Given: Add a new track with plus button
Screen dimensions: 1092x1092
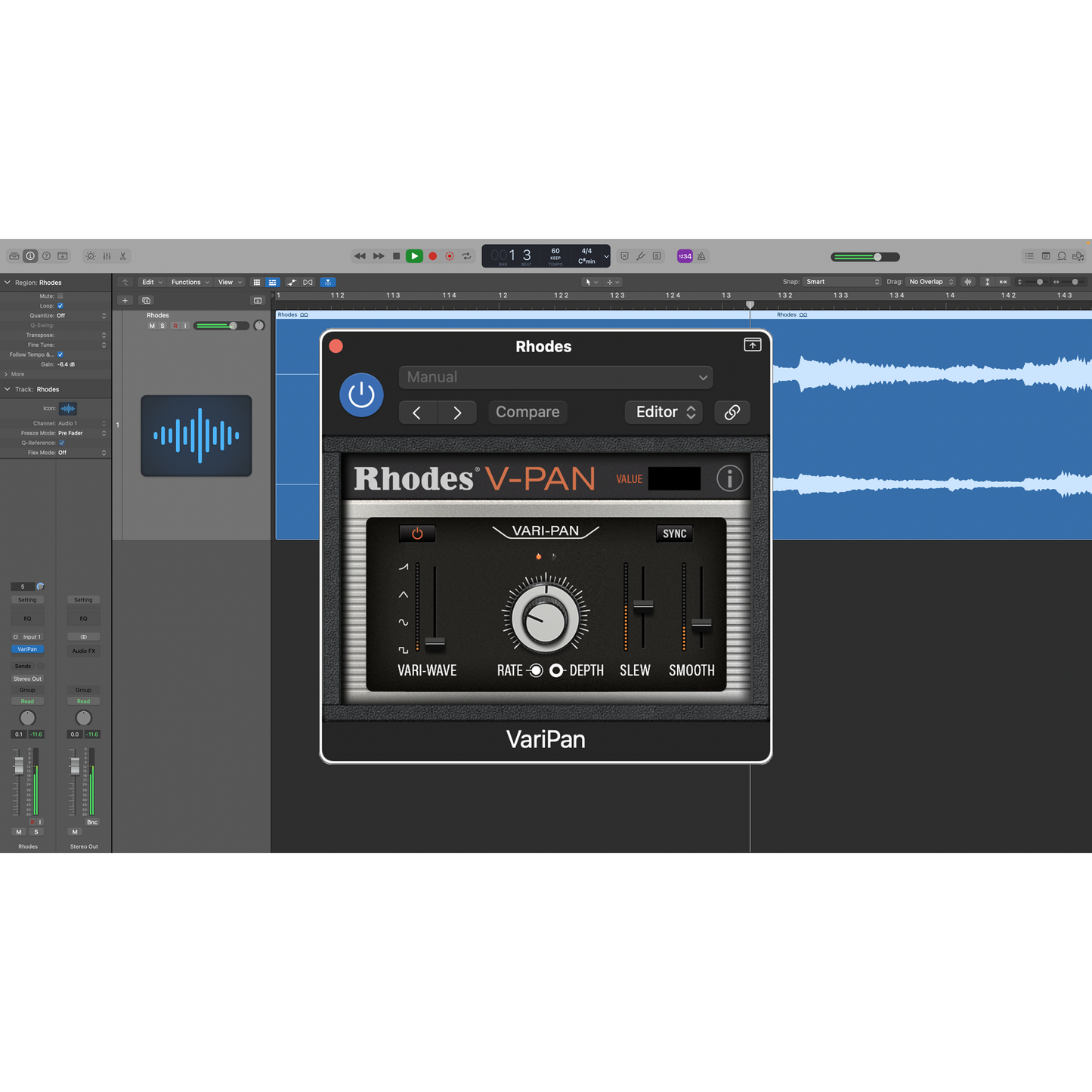Looking at the screenshot, I should pos(125,301).
